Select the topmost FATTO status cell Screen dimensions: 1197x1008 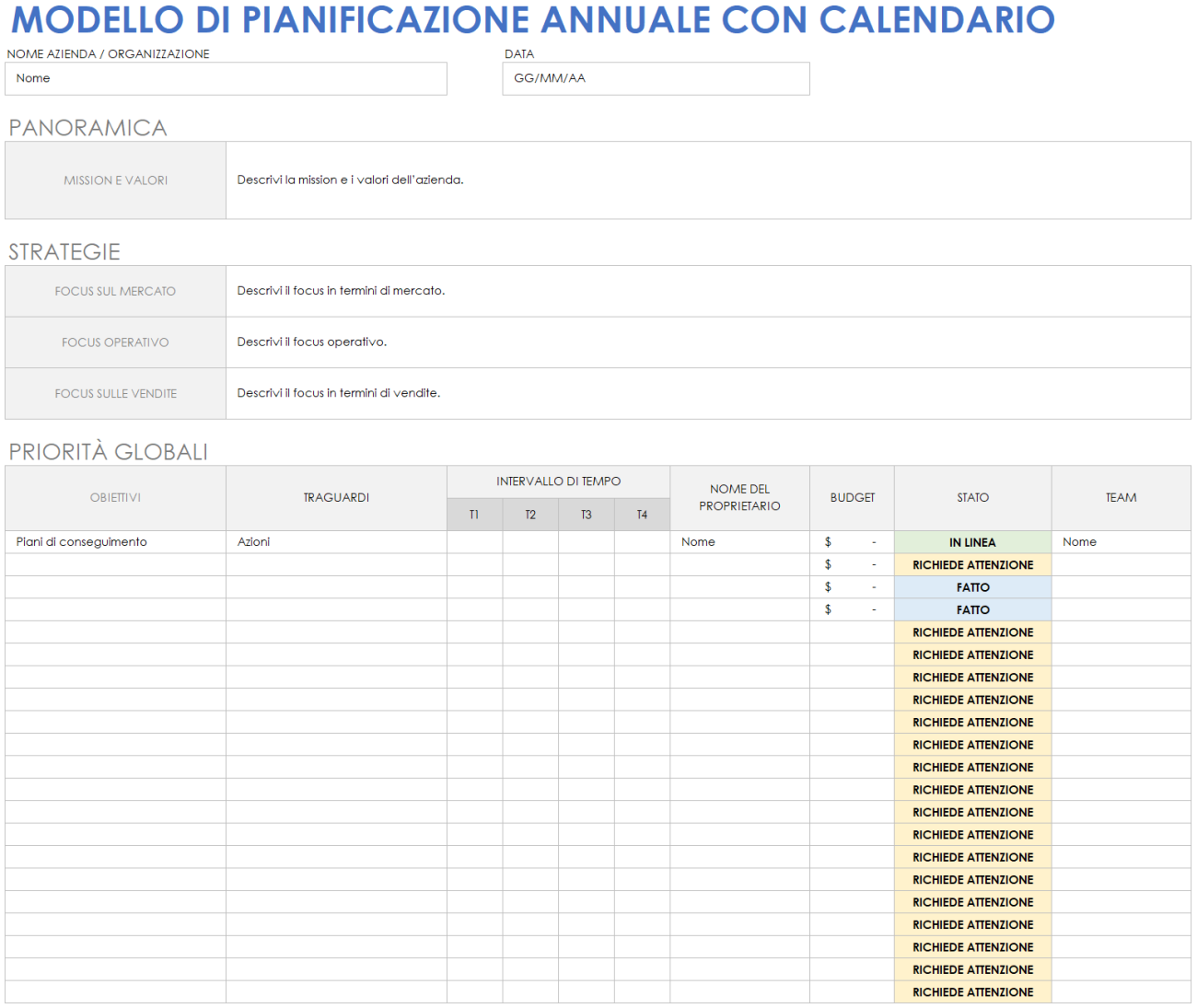click(x=972, y=587)
